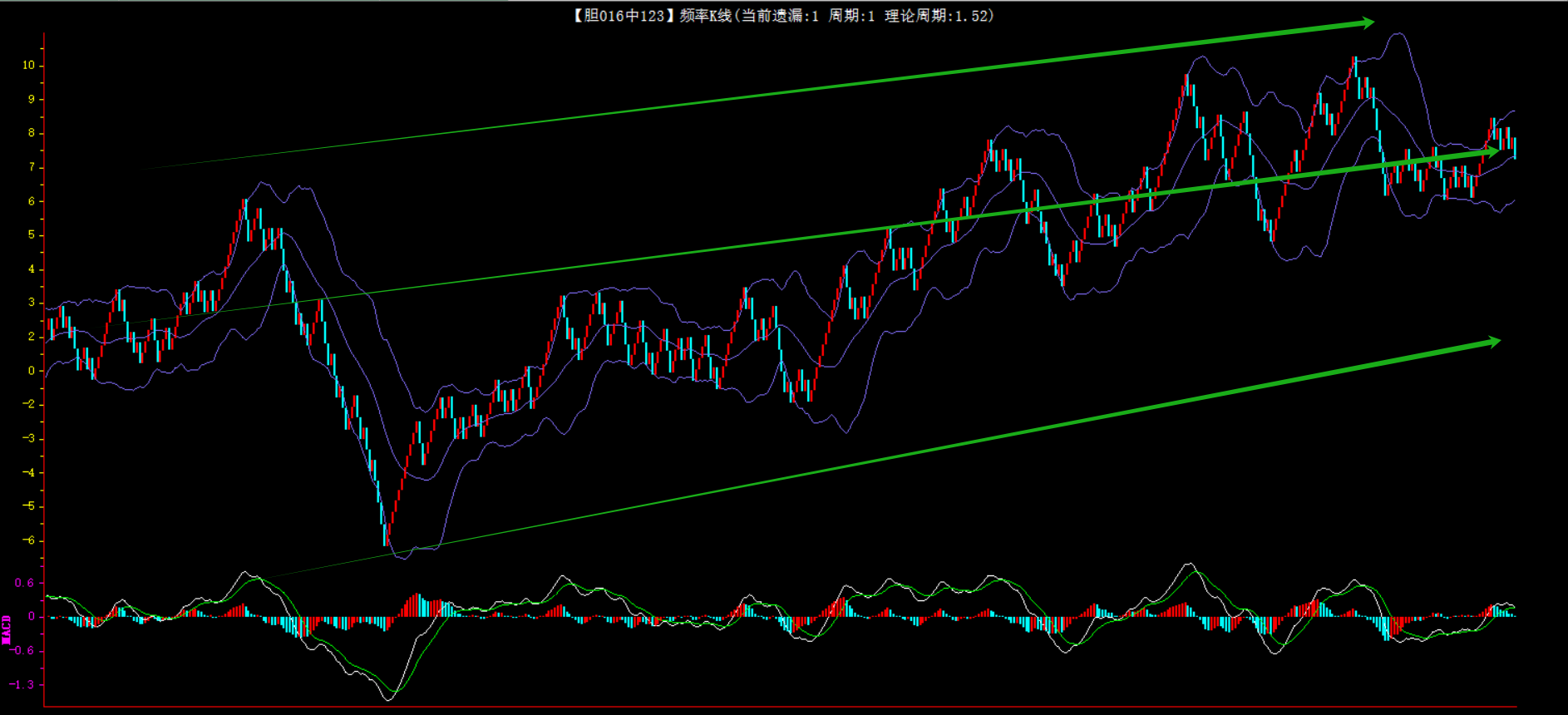Image resolution: width=1568 pixels, height=715 pixels.
Task: Click the upper Bollinger band's highest peak
Action: (1399, 34)
